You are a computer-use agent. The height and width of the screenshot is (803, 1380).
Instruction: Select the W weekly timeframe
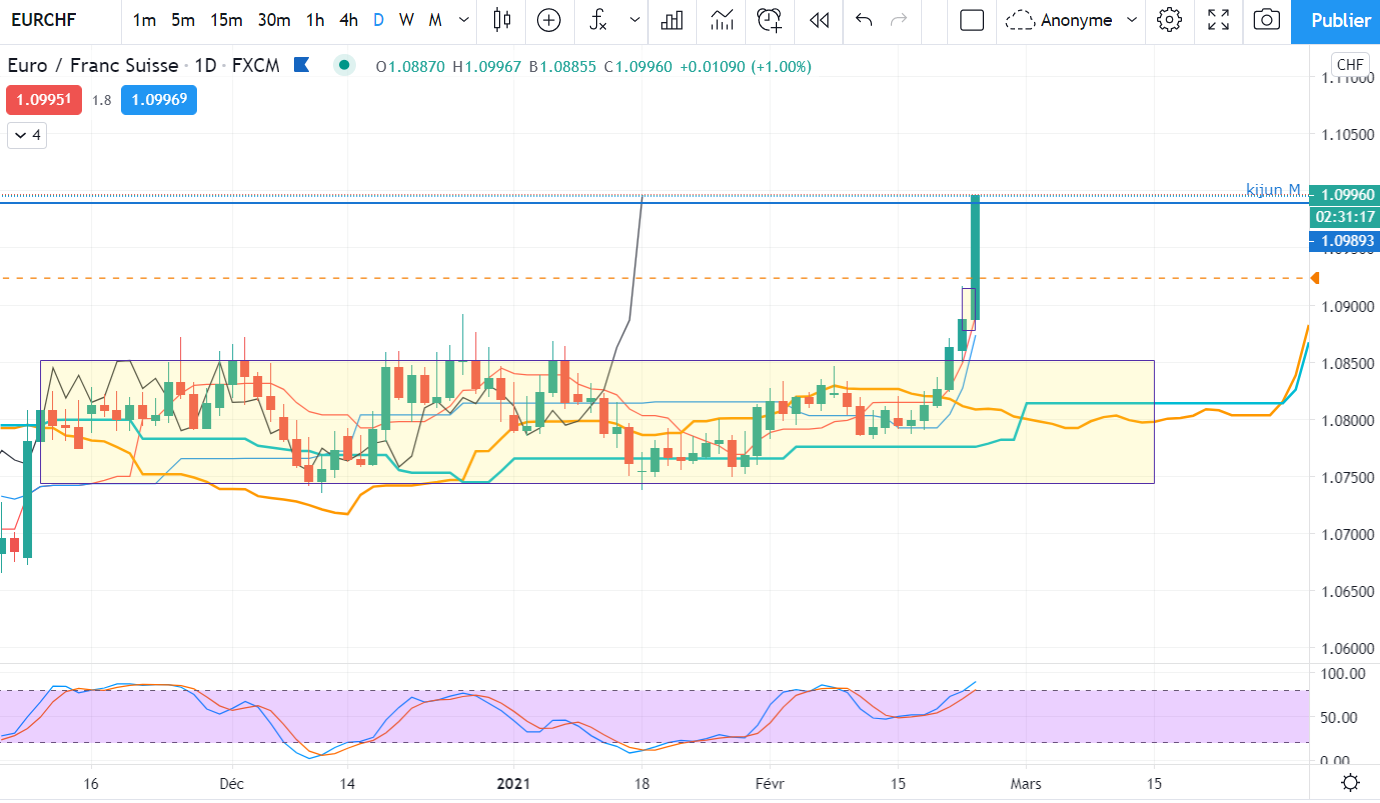(406, 20)
